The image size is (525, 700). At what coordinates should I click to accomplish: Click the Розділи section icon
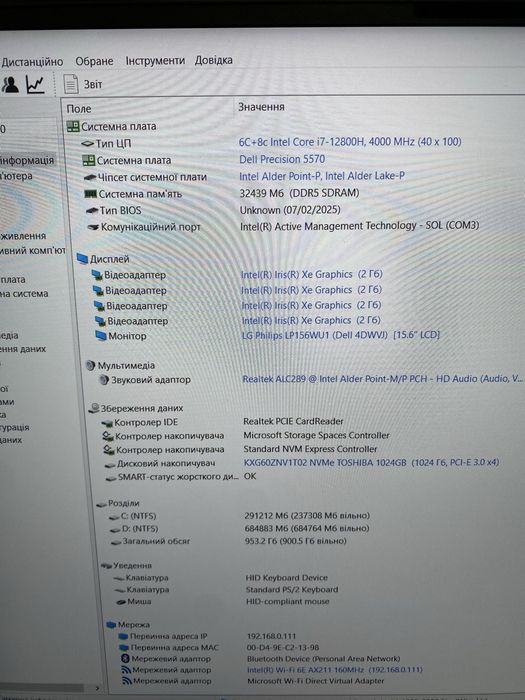coord(101,504)
